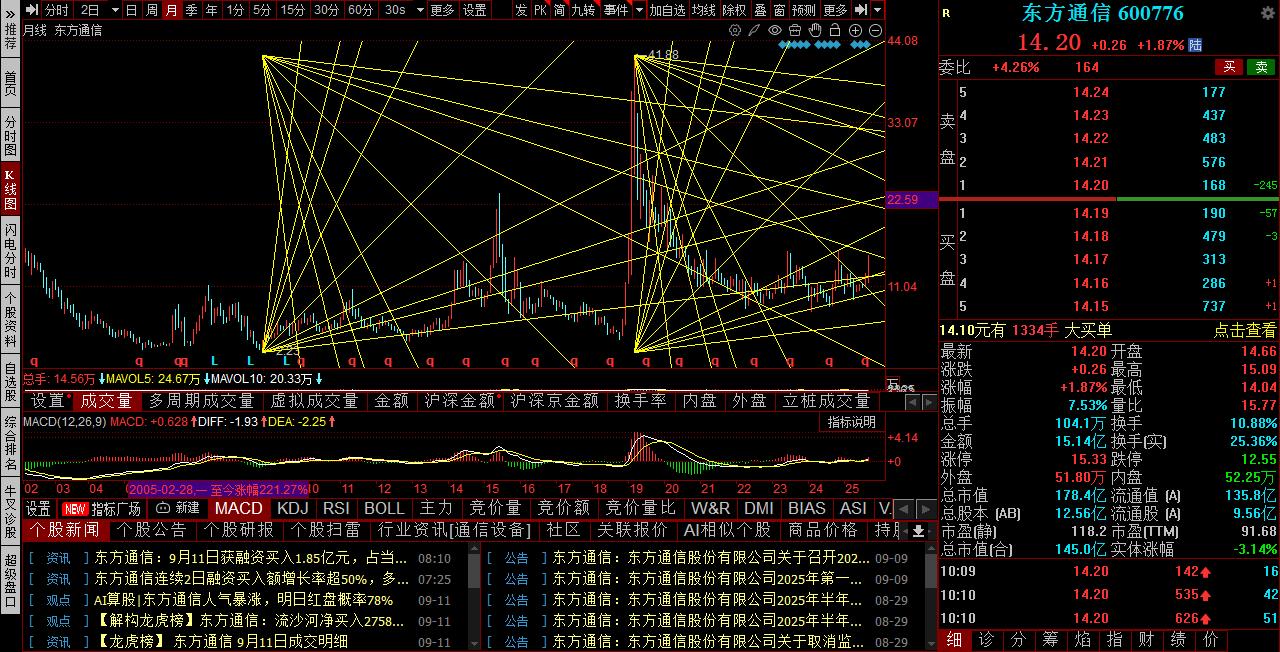This screenshot has width=1280, height=652.
Task: Click the red 买 buy button
Action: click(x=1229, y=67)
